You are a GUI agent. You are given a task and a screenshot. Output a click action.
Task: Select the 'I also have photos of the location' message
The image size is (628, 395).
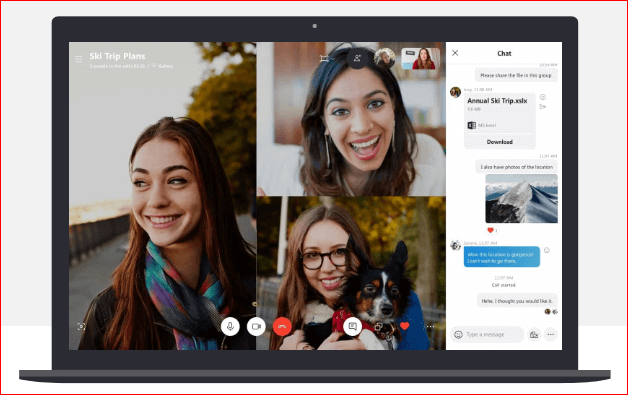pyautogui.click(x=516, y=167)
